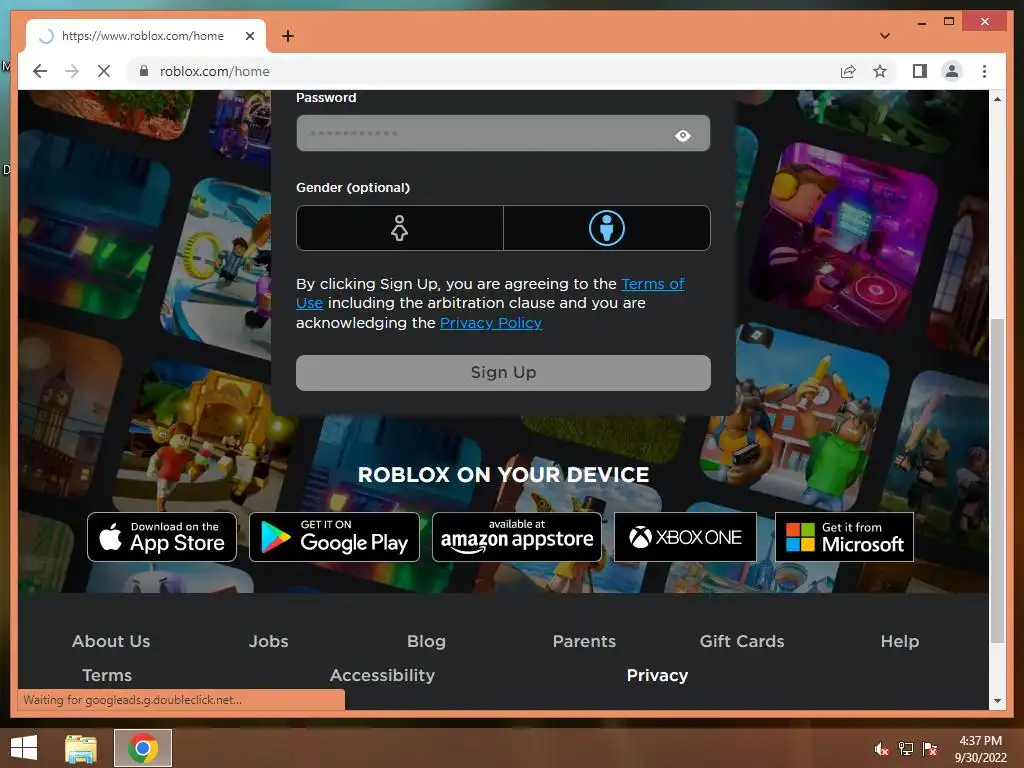Open the Chrome side panel
Viewport: 1024px width, 768px height.
pos(920,71)
